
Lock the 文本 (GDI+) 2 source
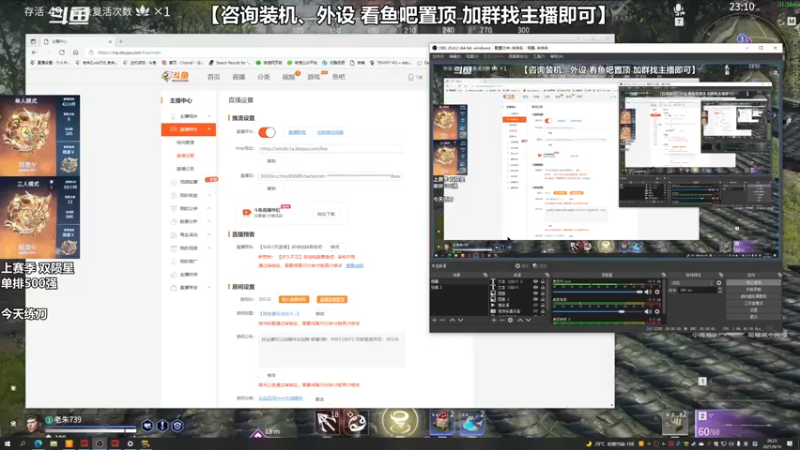543,281
